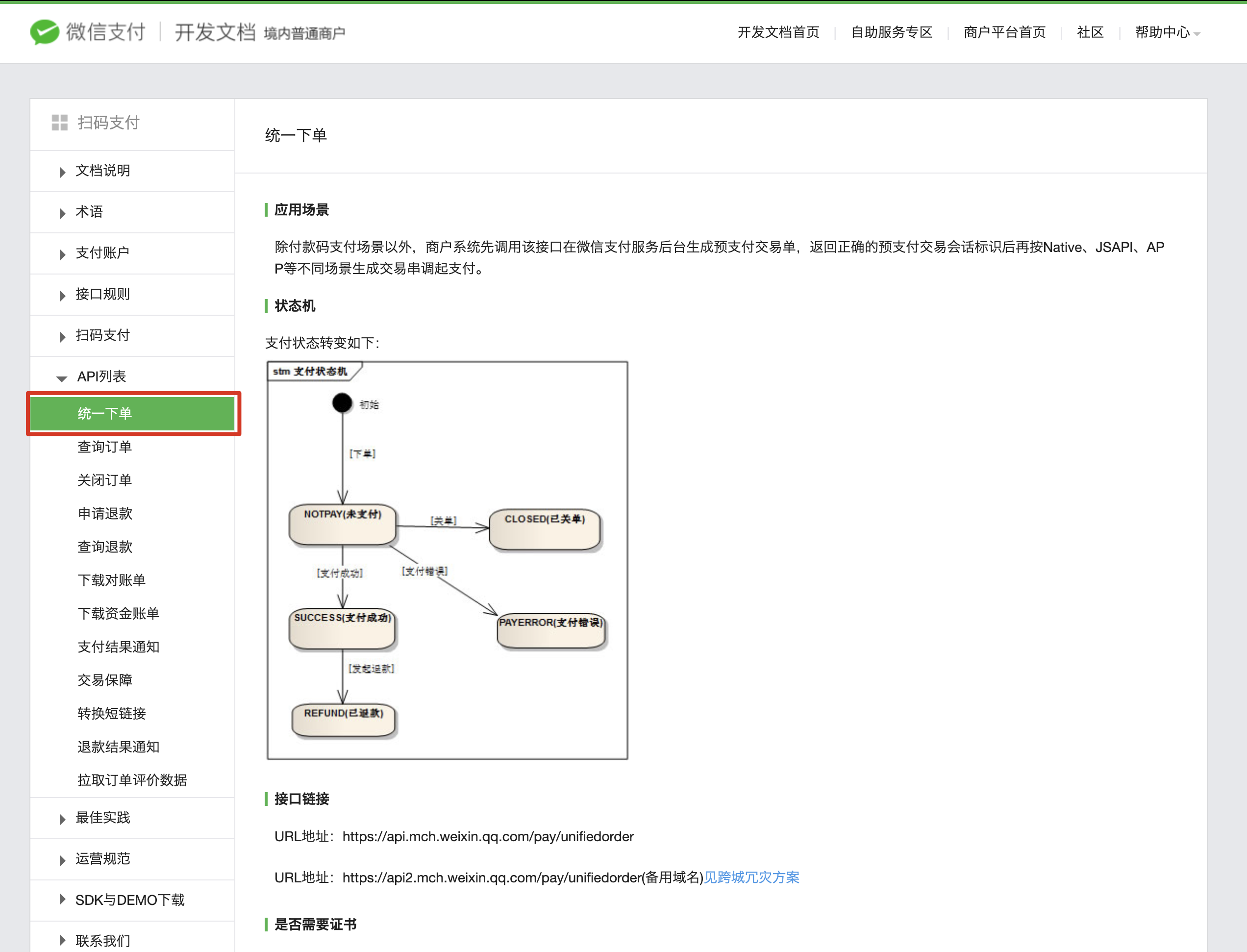Expand the 接口规则 sidebar section
The image size is (1247, 952).
pos(102,294)
